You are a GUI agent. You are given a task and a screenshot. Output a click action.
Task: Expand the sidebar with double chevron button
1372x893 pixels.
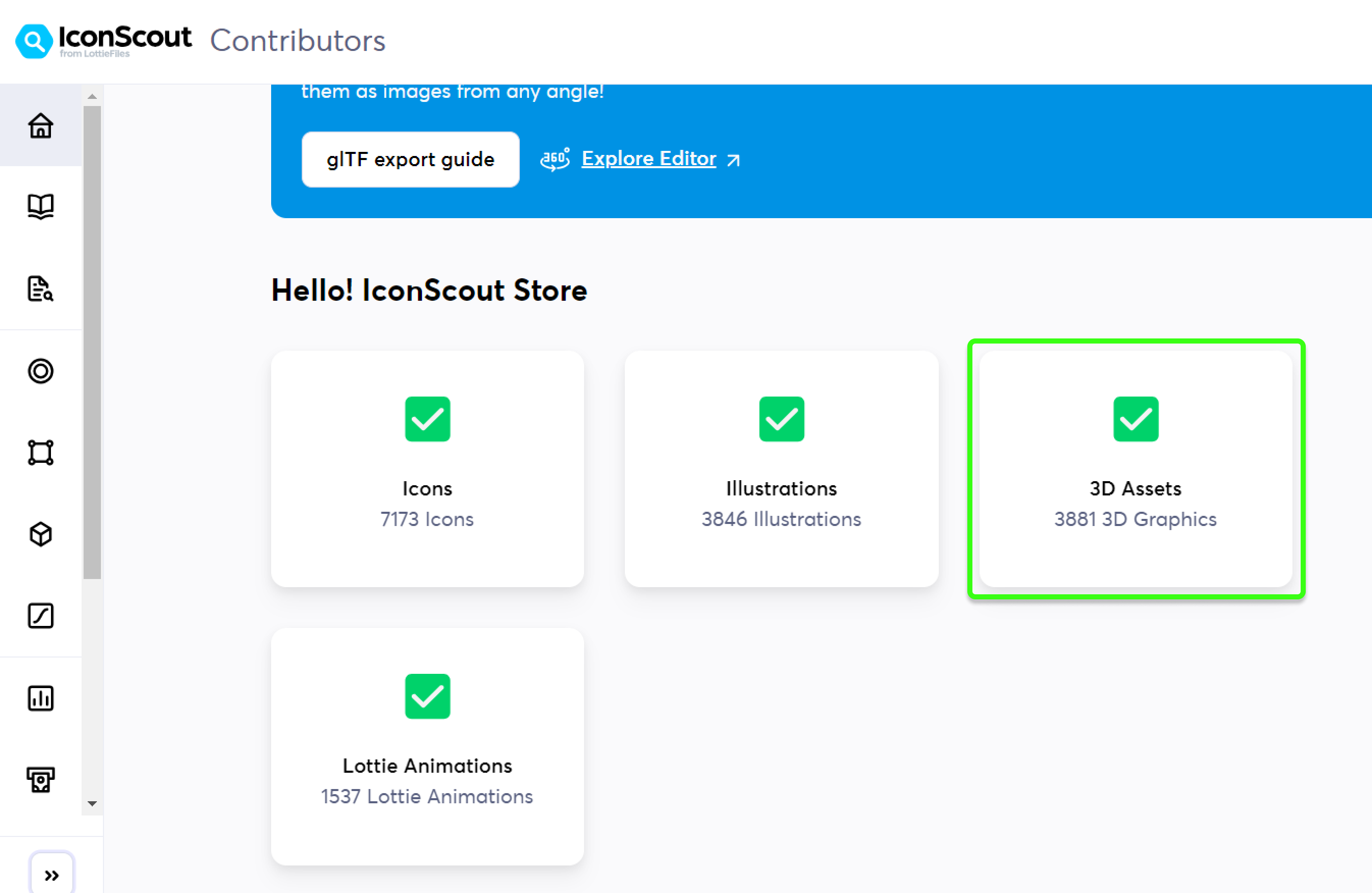click(51, 875)
